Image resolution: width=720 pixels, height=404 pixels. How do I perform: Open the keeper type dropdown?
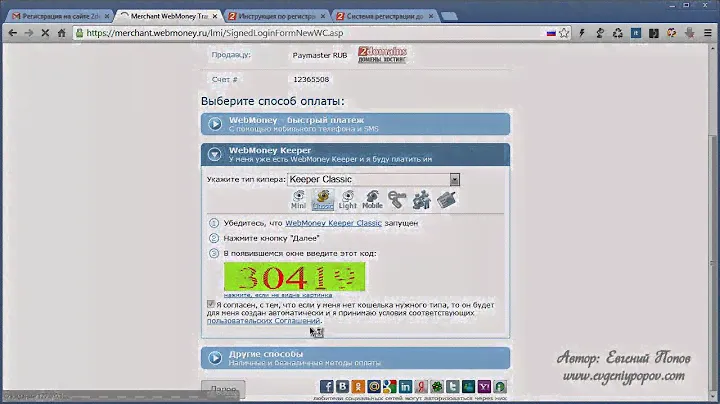[x=454, y=179]
